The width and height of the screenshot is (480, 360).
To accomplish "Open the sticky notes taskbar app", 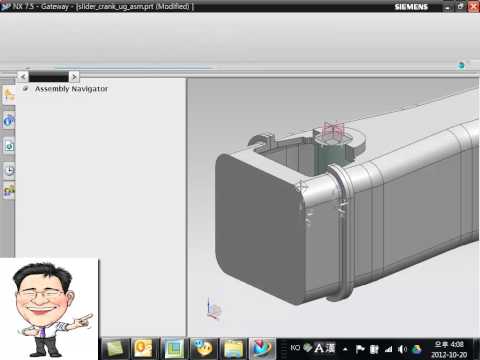I will (x=115, y=349).
